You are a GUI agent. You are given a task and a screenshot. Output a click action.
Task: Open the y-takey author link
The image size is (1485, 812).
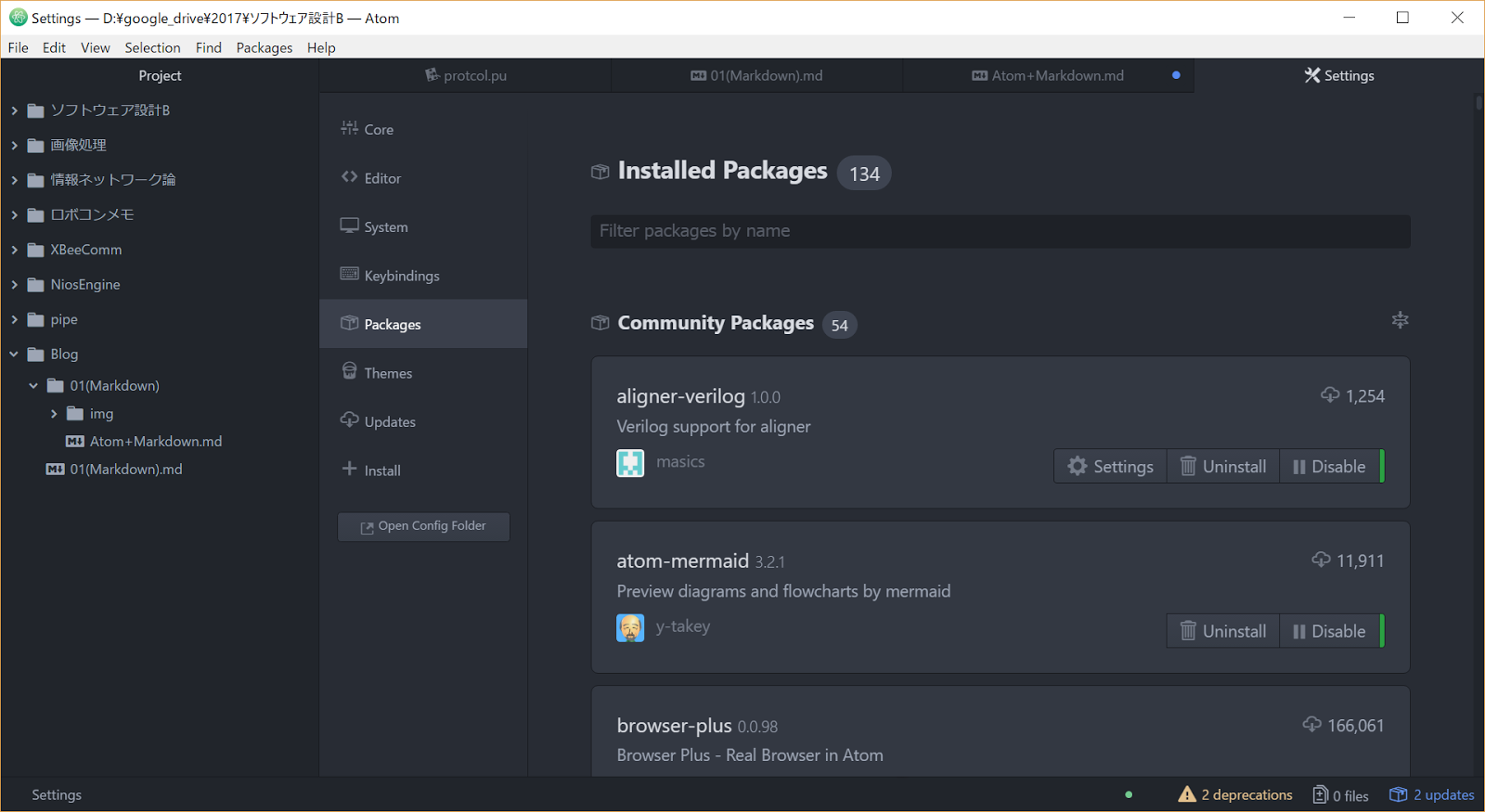(683, 626)
